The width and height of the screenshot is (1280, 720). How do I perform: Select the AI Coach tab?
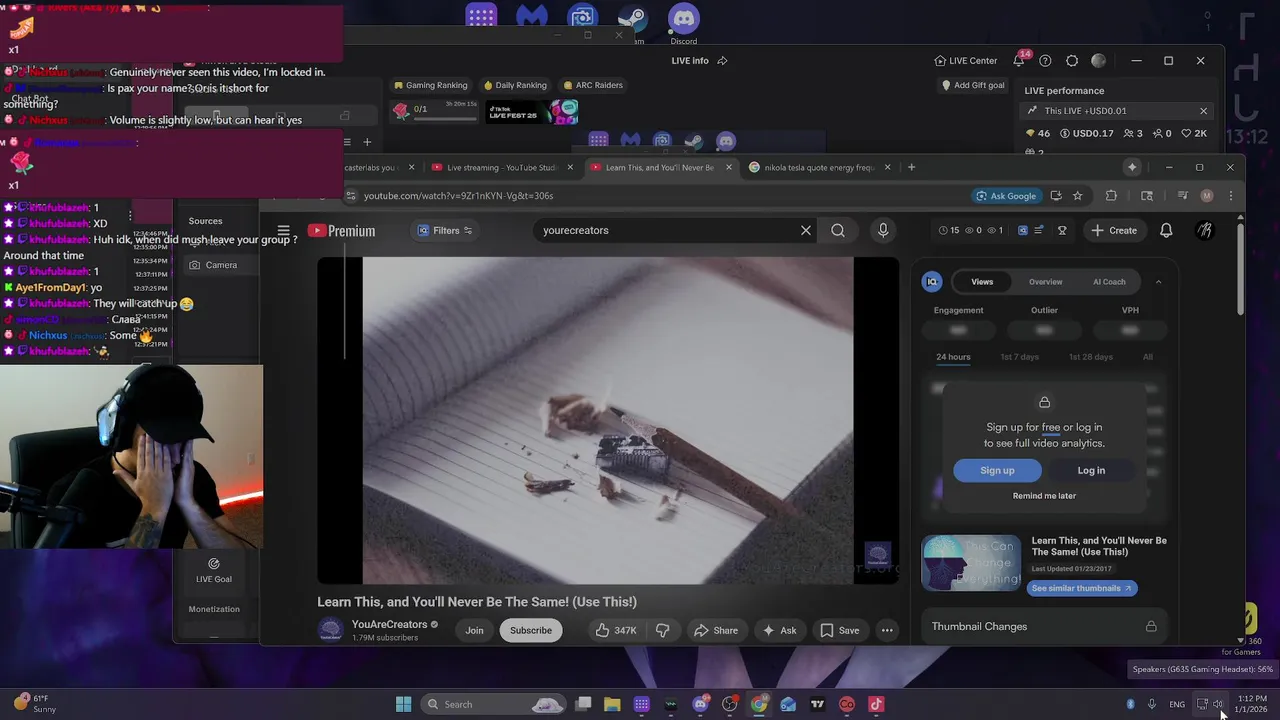(1109, 282)
